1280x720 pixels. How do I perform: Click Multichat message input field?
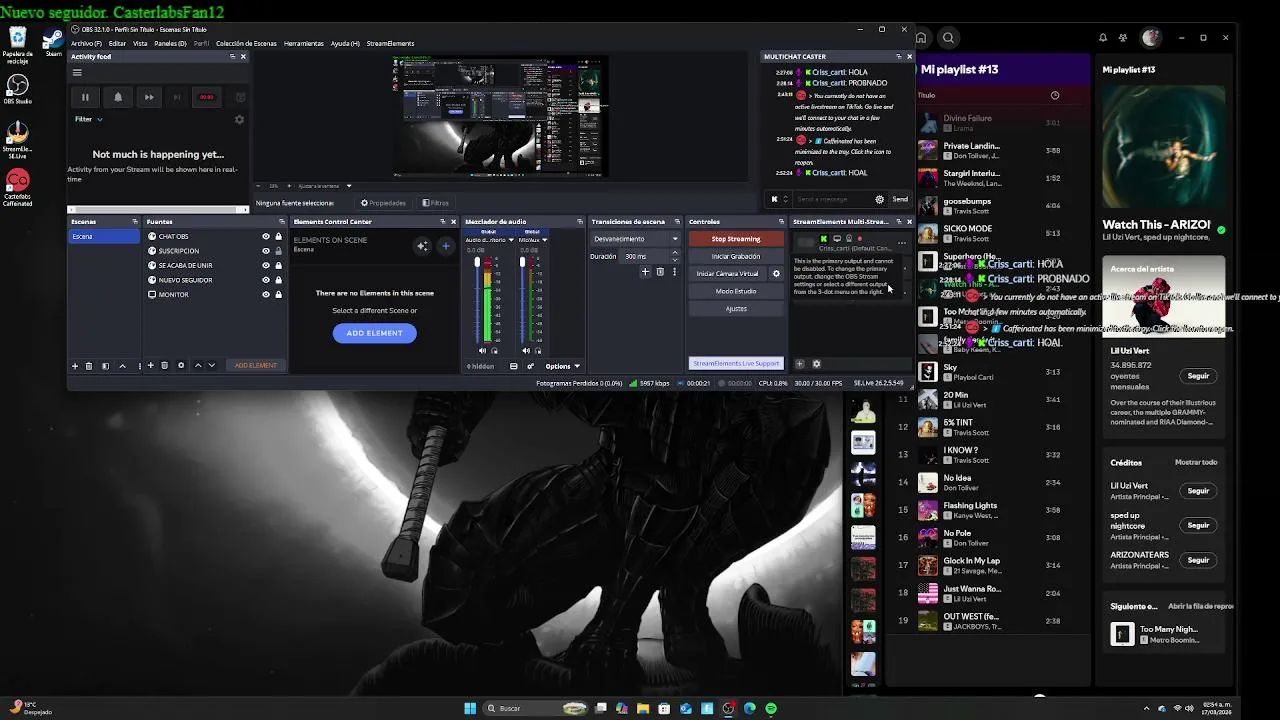(x=832, y=199)
